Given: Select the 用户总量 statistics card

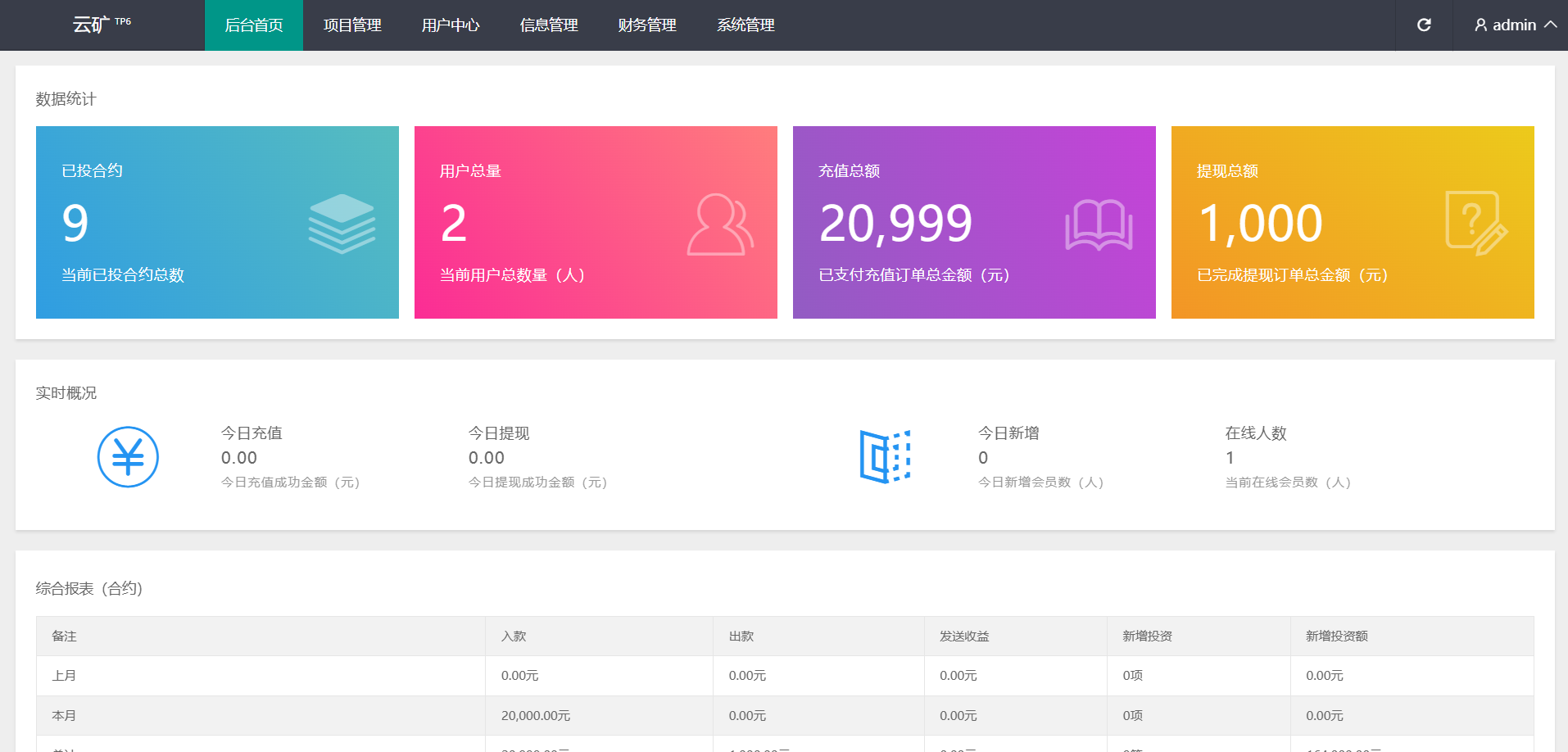Looking at the screenshot, I should (596, 222).
